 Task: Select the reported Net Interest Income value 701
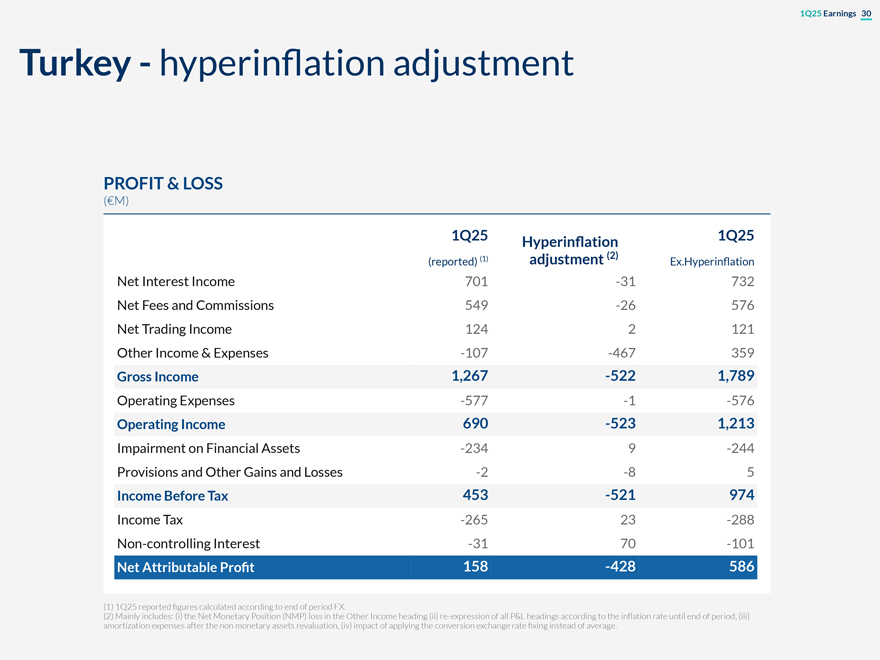[x=476, y=281]
